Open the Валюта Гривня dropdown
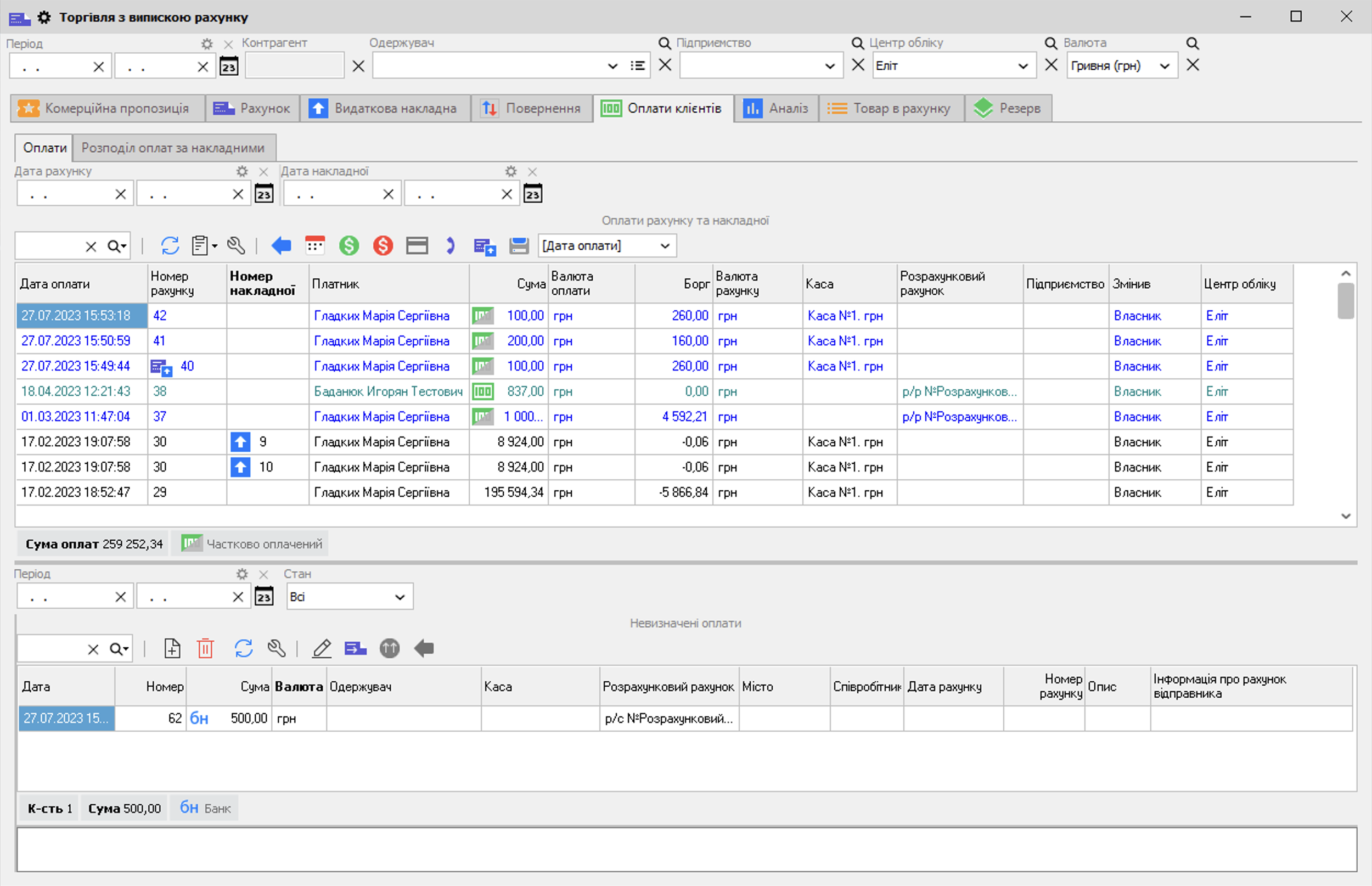This screenshot has width=1372, height=886. click(1165, 66)
